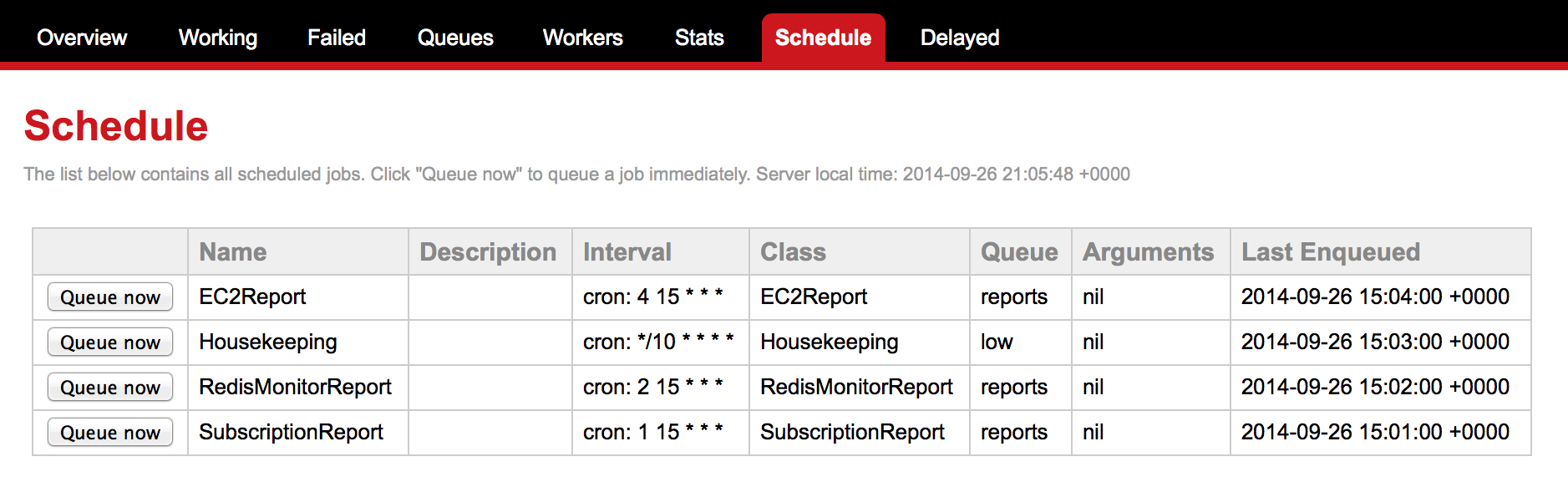Viewport: 1568px width, 487px height.
Task: Queue the SubscriptionReport job now
Action: [x=110, y=433]
